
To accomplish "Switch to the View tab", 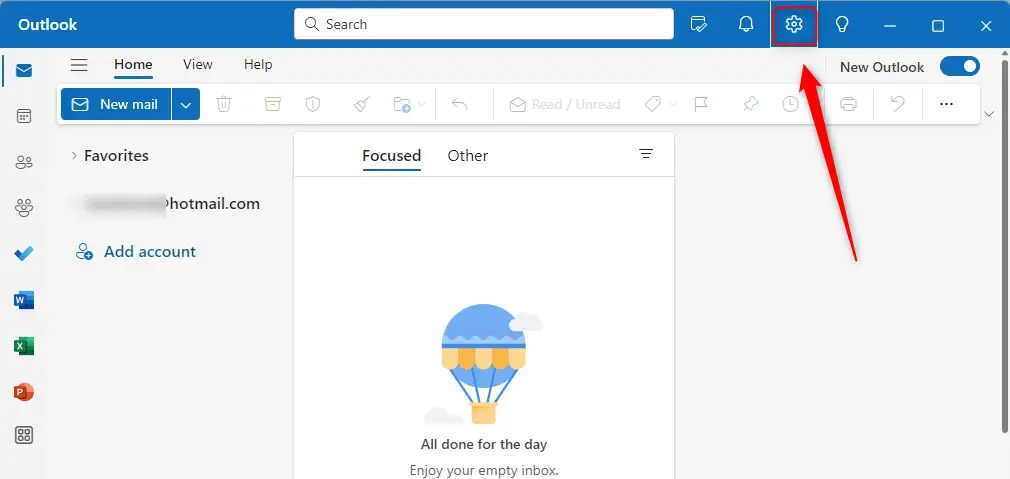I will 197,64.
